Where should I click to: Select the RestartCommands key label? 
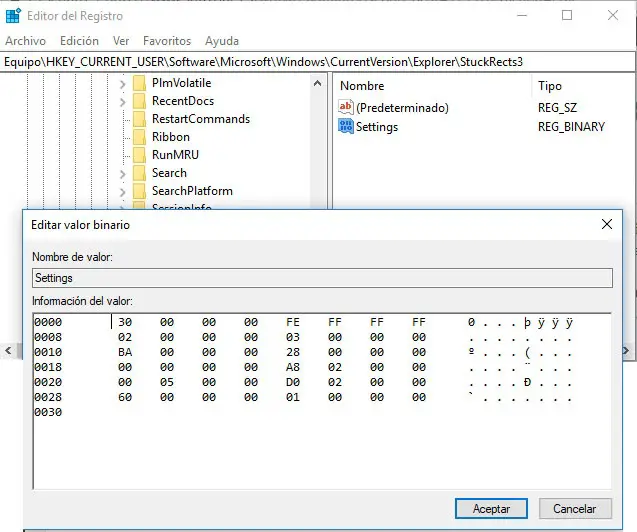(x=201, y=119)
